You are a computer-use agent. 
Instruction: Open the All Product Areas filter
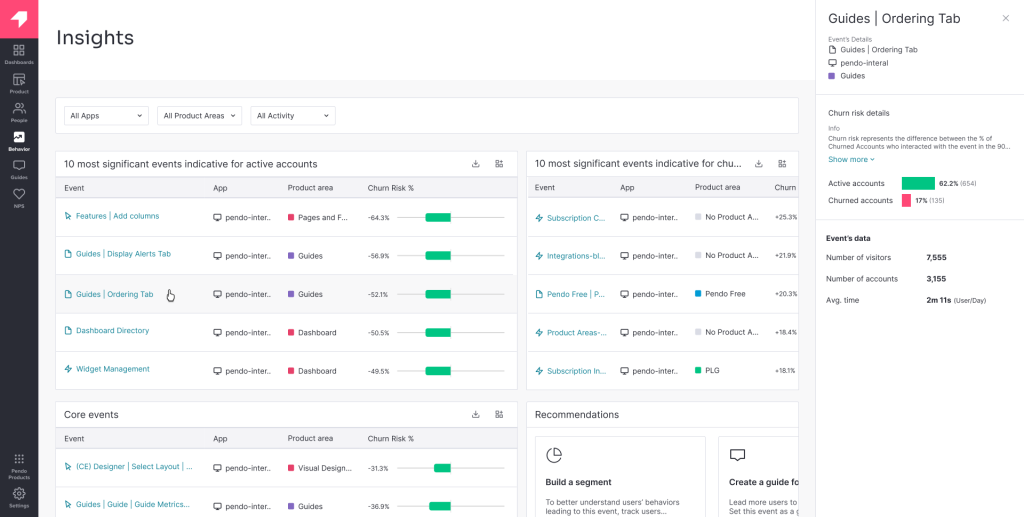click(x=201, y=116)
